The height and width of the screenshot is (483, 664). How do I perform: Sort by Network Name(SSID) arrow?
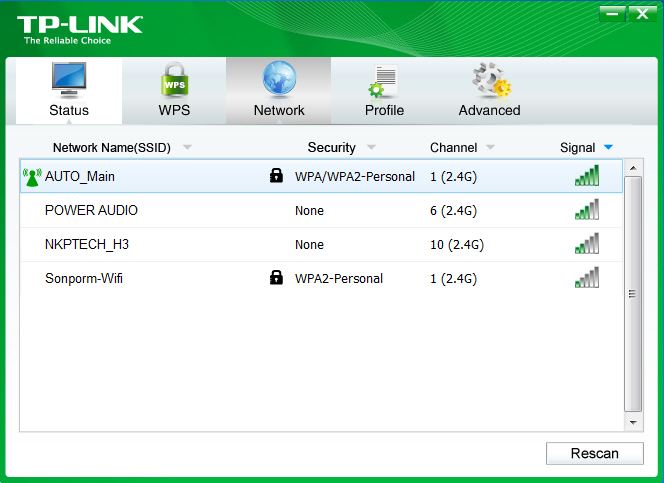pyautogui.click(x=187, y=147)
